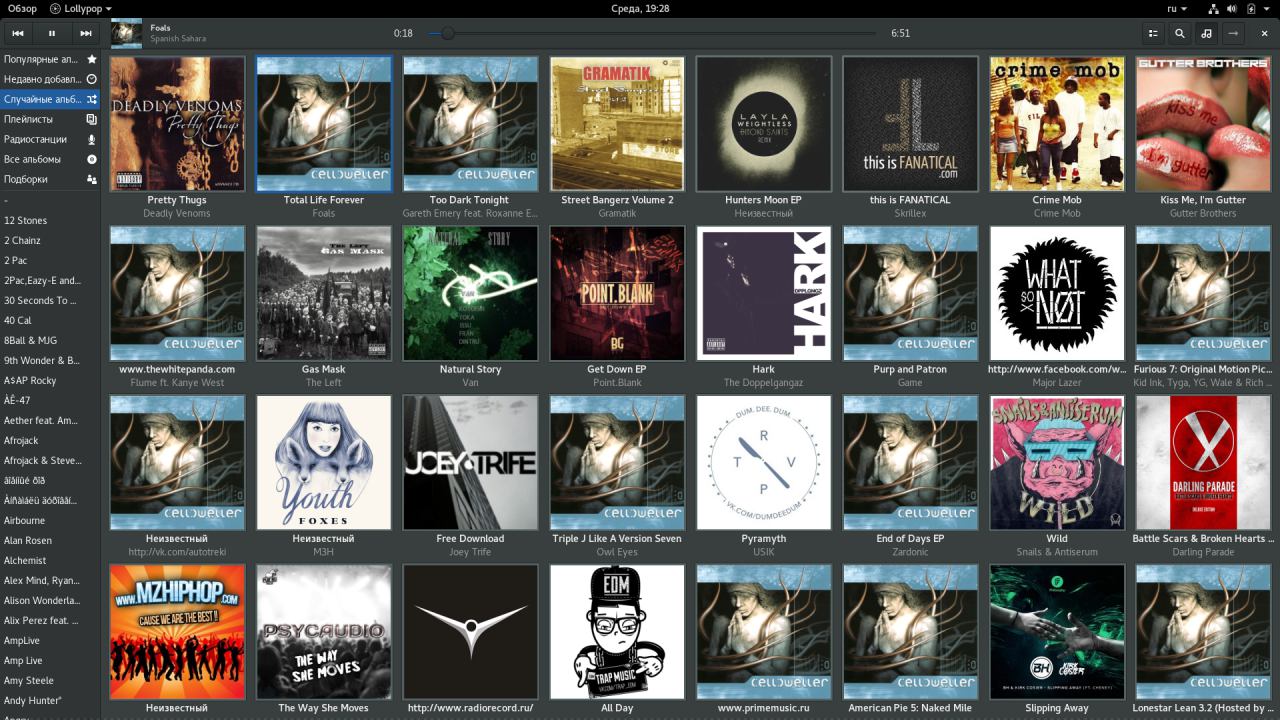Image resolution: width=1280 pixels, height=720 pixels.
Task: Click the album title Triple J Like A Version Seven
Action: 617,538
